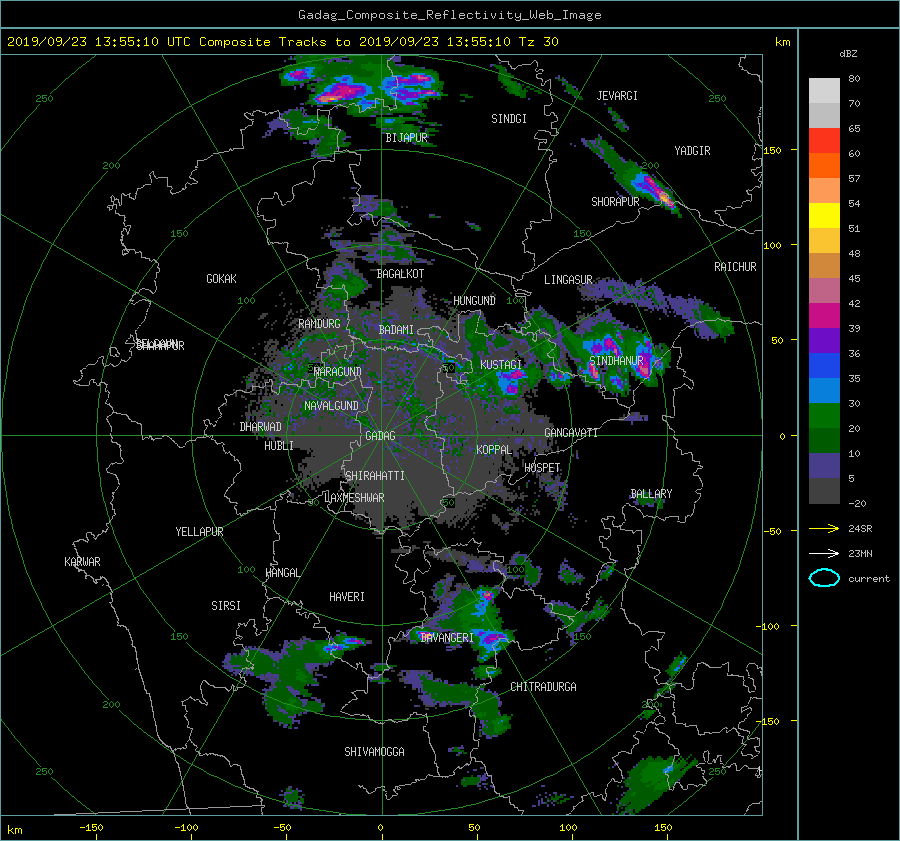900x841 pixels.
Task: Select the light blue 30 dBZ swatch
Action: tap(824, 391)
